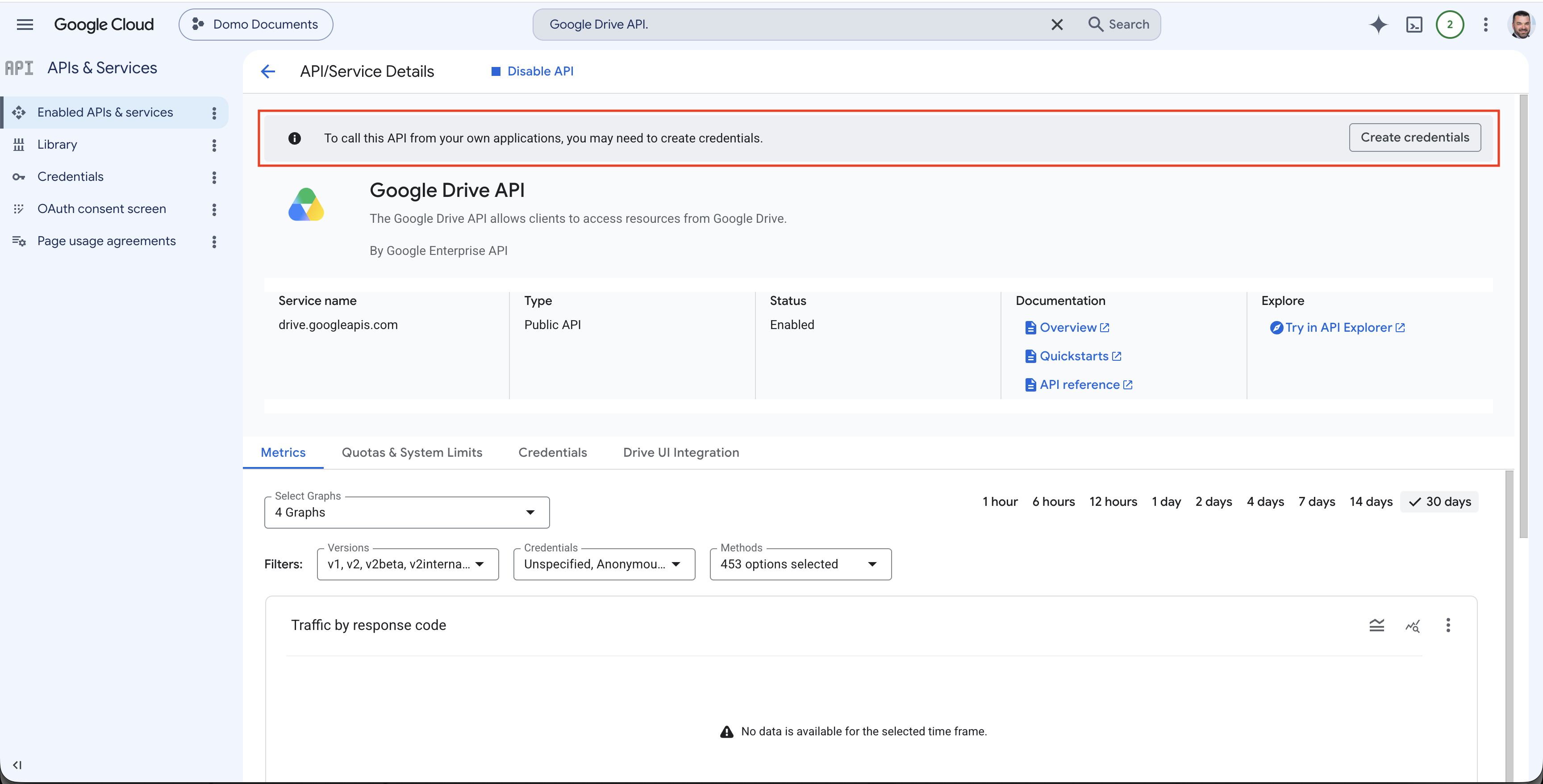Image resolution: width=1543 pixels, height=784 pixels.
Task: Open the API reference link
Action: pos(1079,385)
